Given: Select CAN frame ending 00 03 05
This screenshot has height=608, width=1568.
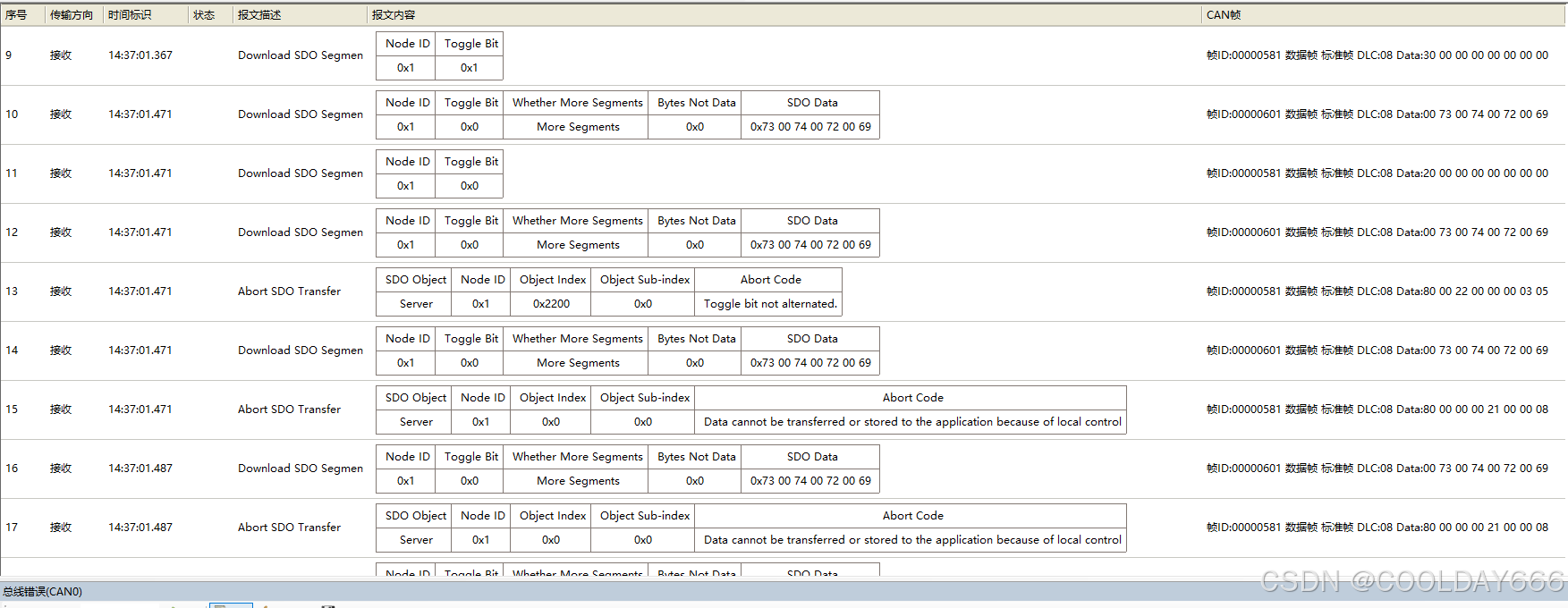Looking at the screenshot, I should click(x=1377, y=291).
